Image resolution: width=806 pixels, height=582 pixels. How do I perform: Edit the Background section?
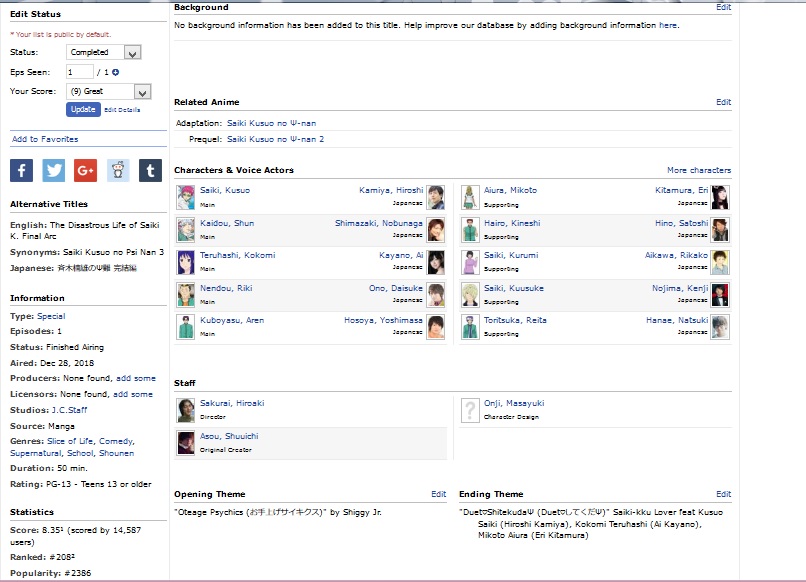pyautogui.click(x=723, y=7)
